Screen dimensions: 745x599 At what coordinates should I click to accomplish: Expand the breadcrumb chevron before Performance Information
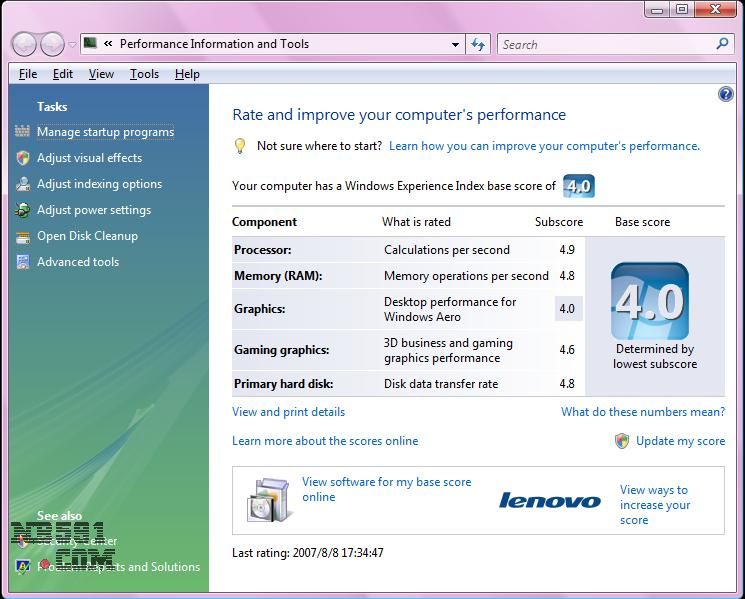(x=108, y=44)
